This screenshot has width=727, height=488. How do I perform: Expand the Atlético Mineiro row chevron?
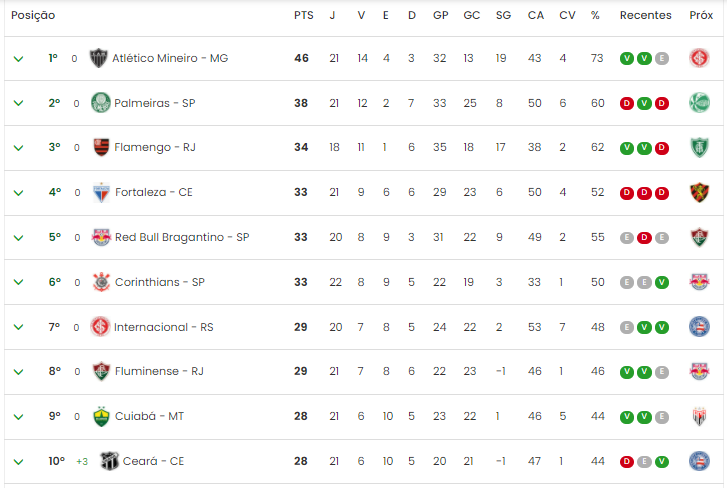[19, 59]
